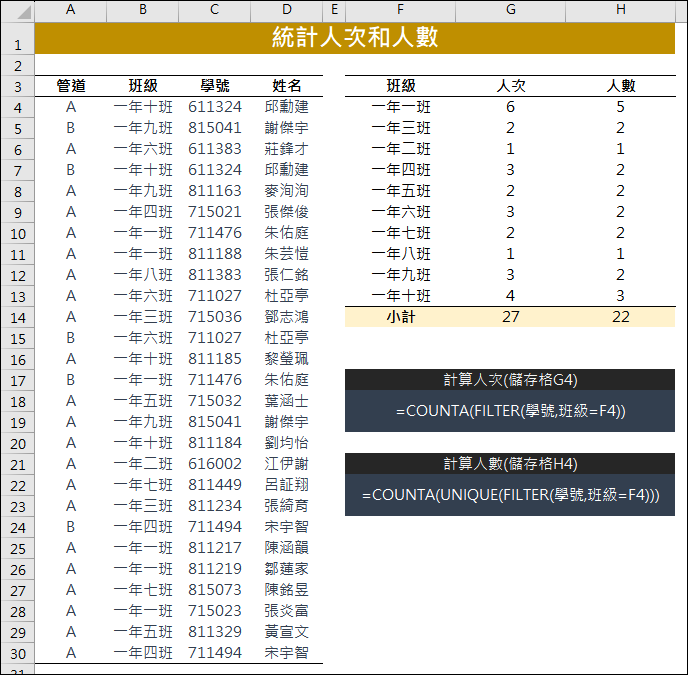Click 一年七班 in the summary table
688x675 pixels.
(401, 233)
